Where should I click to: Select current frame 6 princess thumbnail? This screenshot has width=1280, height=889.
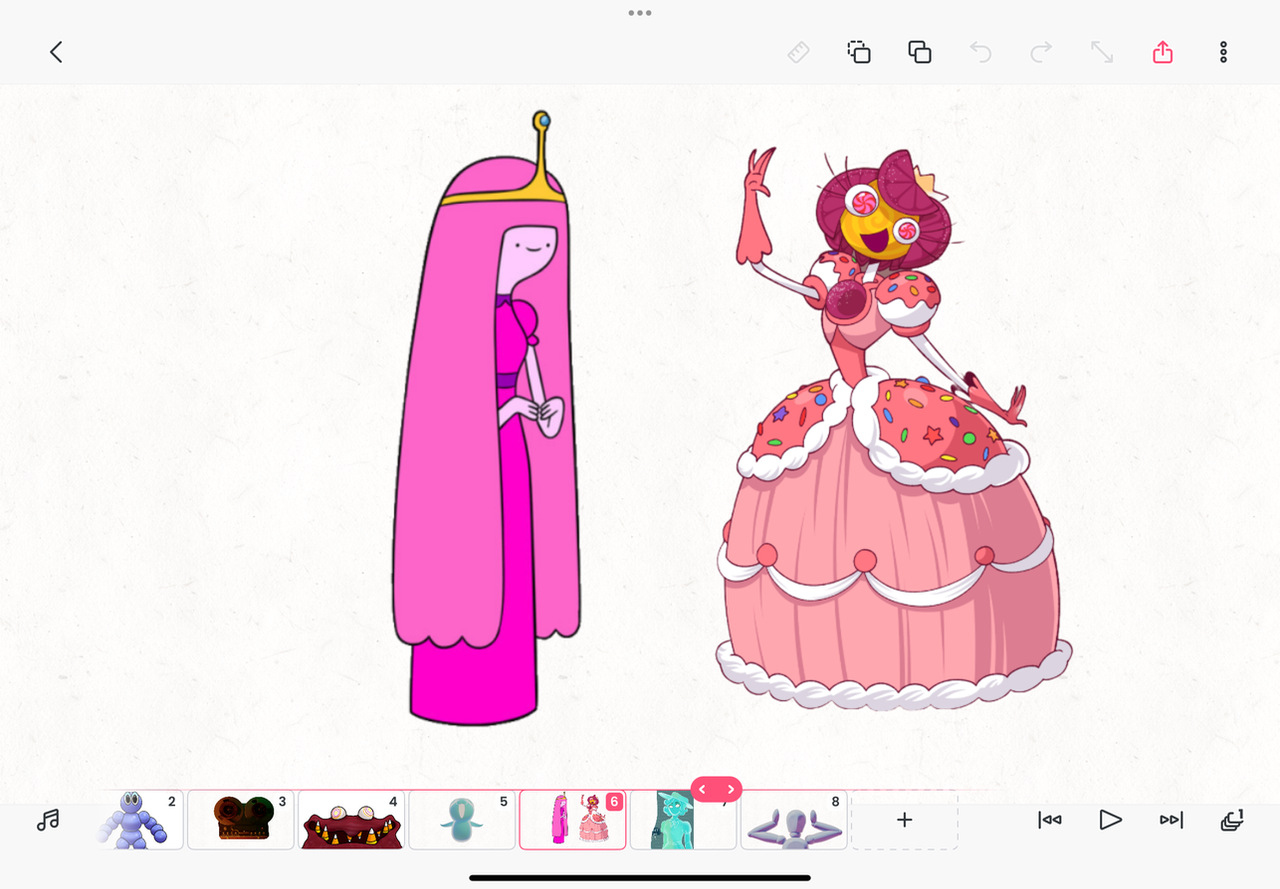(573, 820)
